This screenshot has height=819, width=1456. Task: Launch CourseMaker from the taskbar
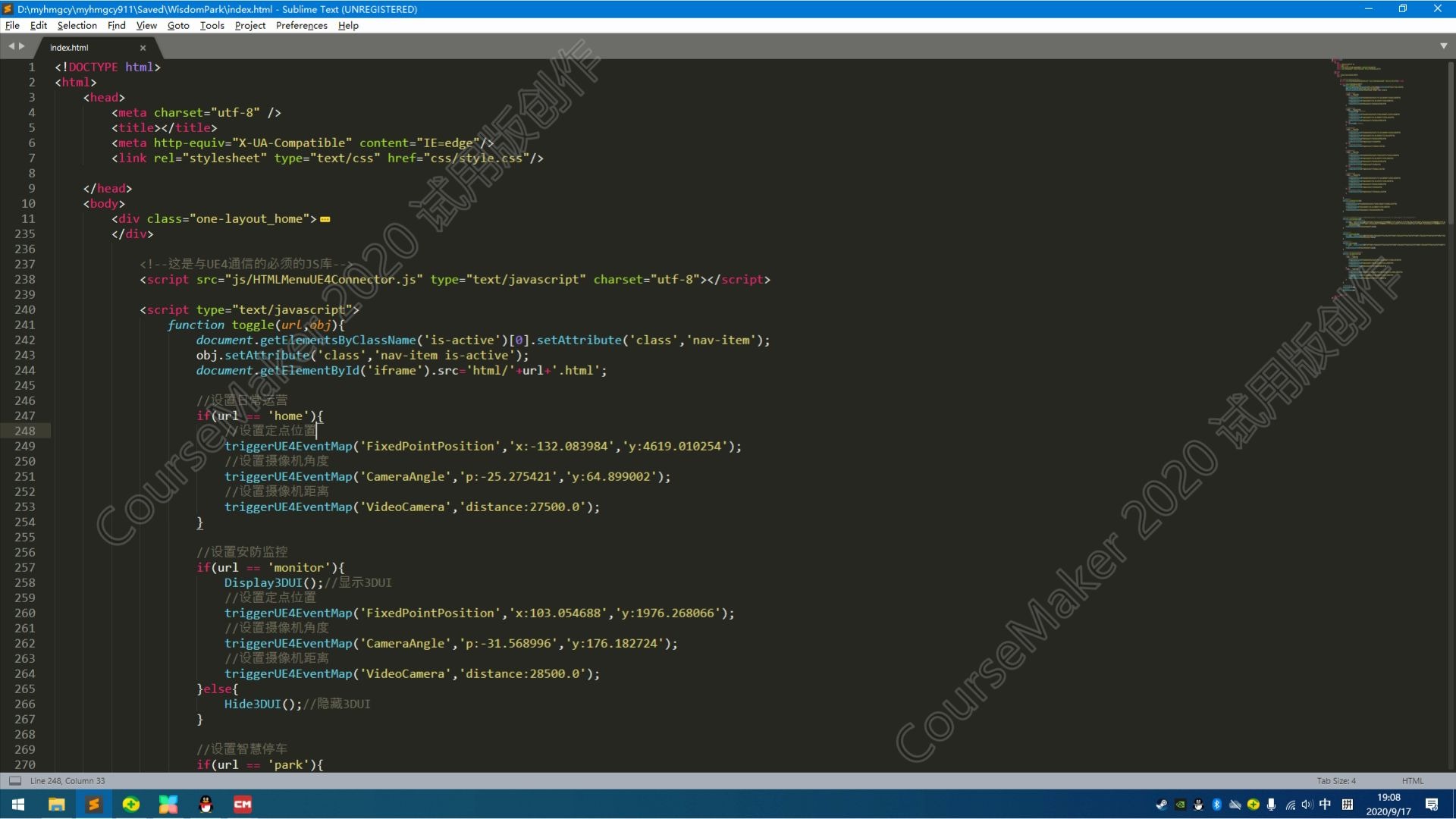[x=243, y=804]
